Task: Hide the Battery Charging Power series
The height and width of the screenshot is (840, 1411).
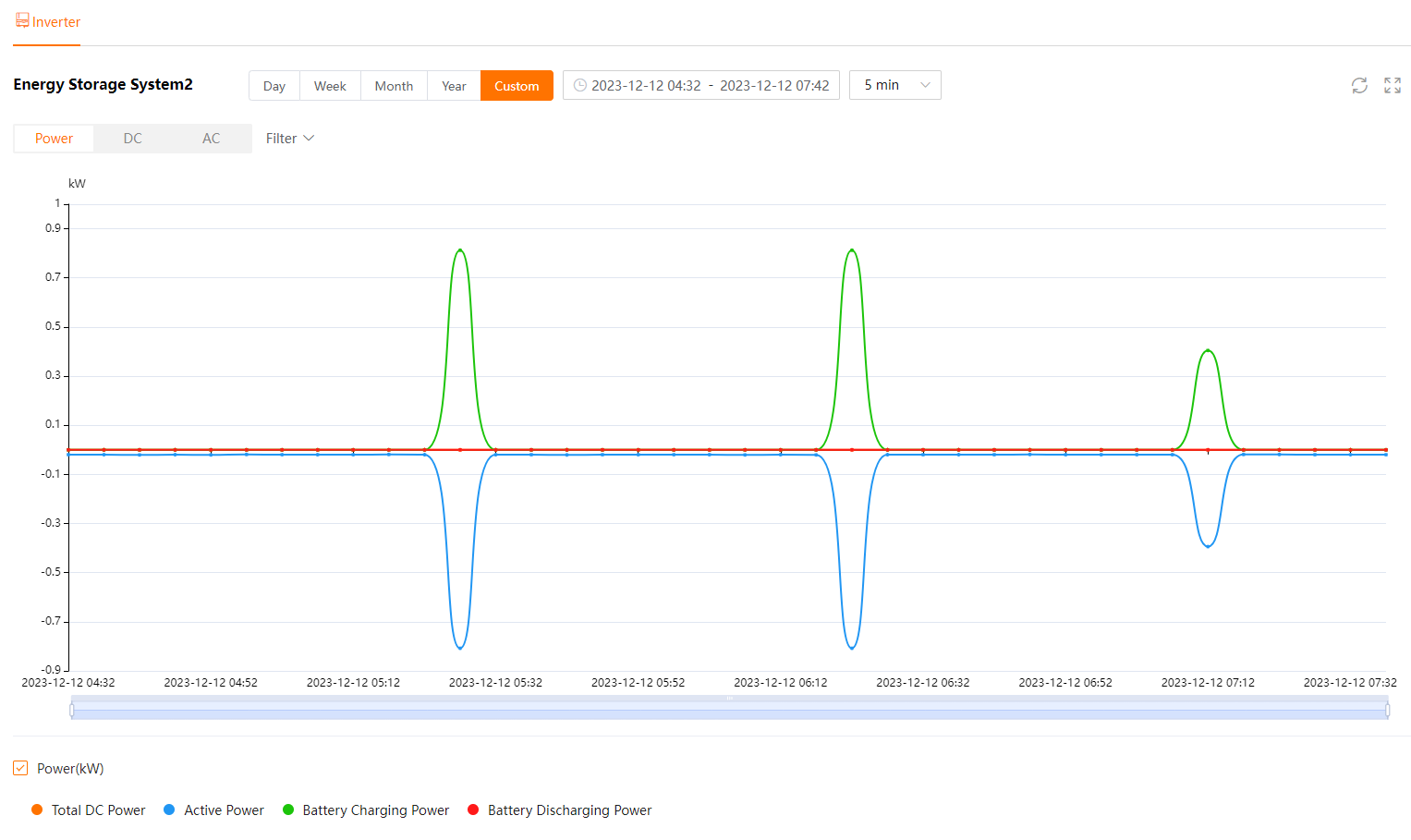Action: (288, 810)
